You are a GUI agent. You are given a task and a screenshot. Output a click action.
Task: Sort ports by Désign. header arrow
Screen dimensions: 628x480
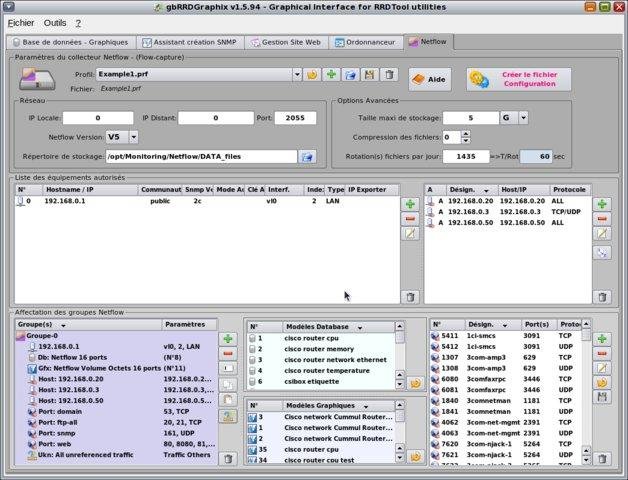click(x=505, y=325)
